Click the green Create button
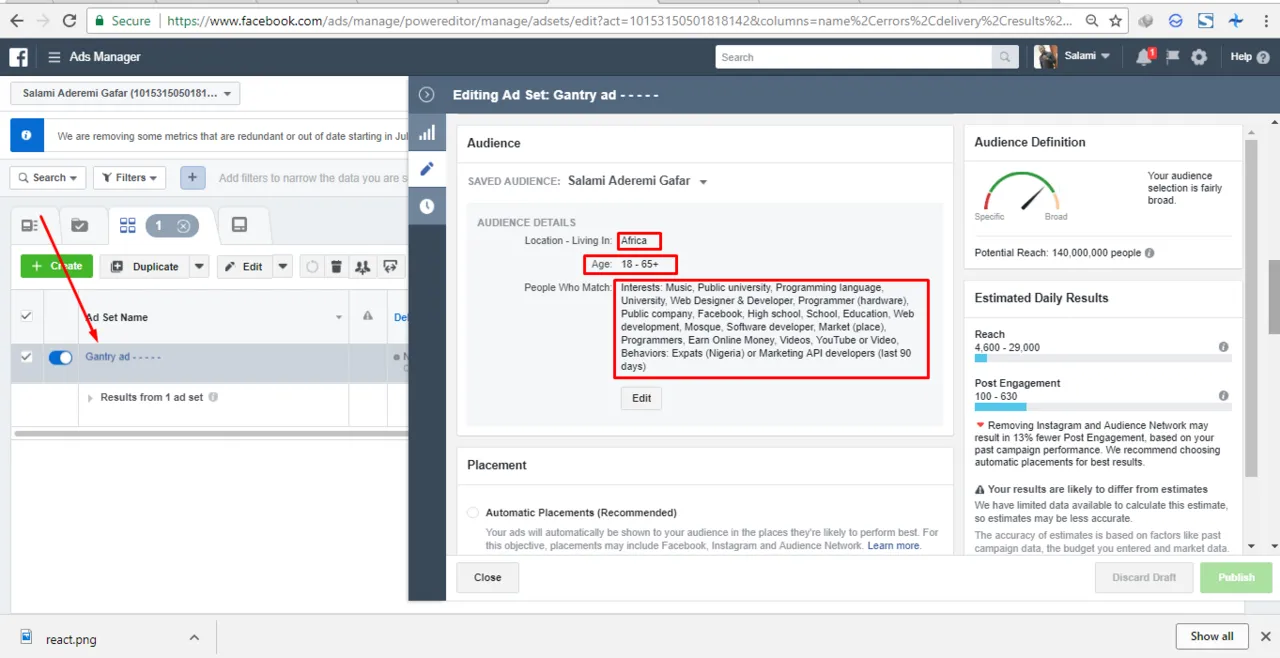1280x658 pixels. tap(57, 266)
